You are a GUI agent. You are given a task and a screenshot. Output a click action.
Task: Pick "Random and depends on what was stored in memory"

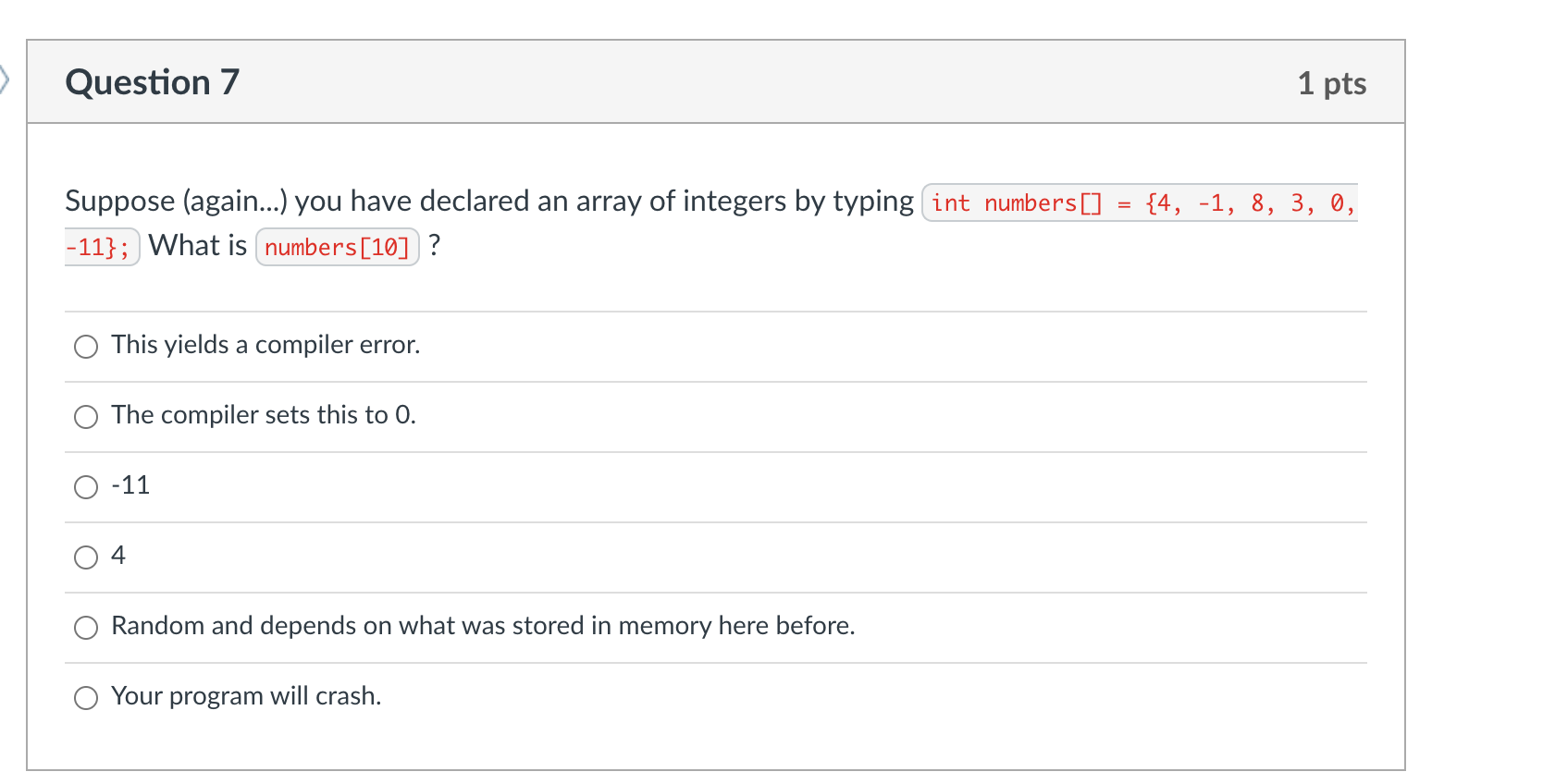pos(85,628)
